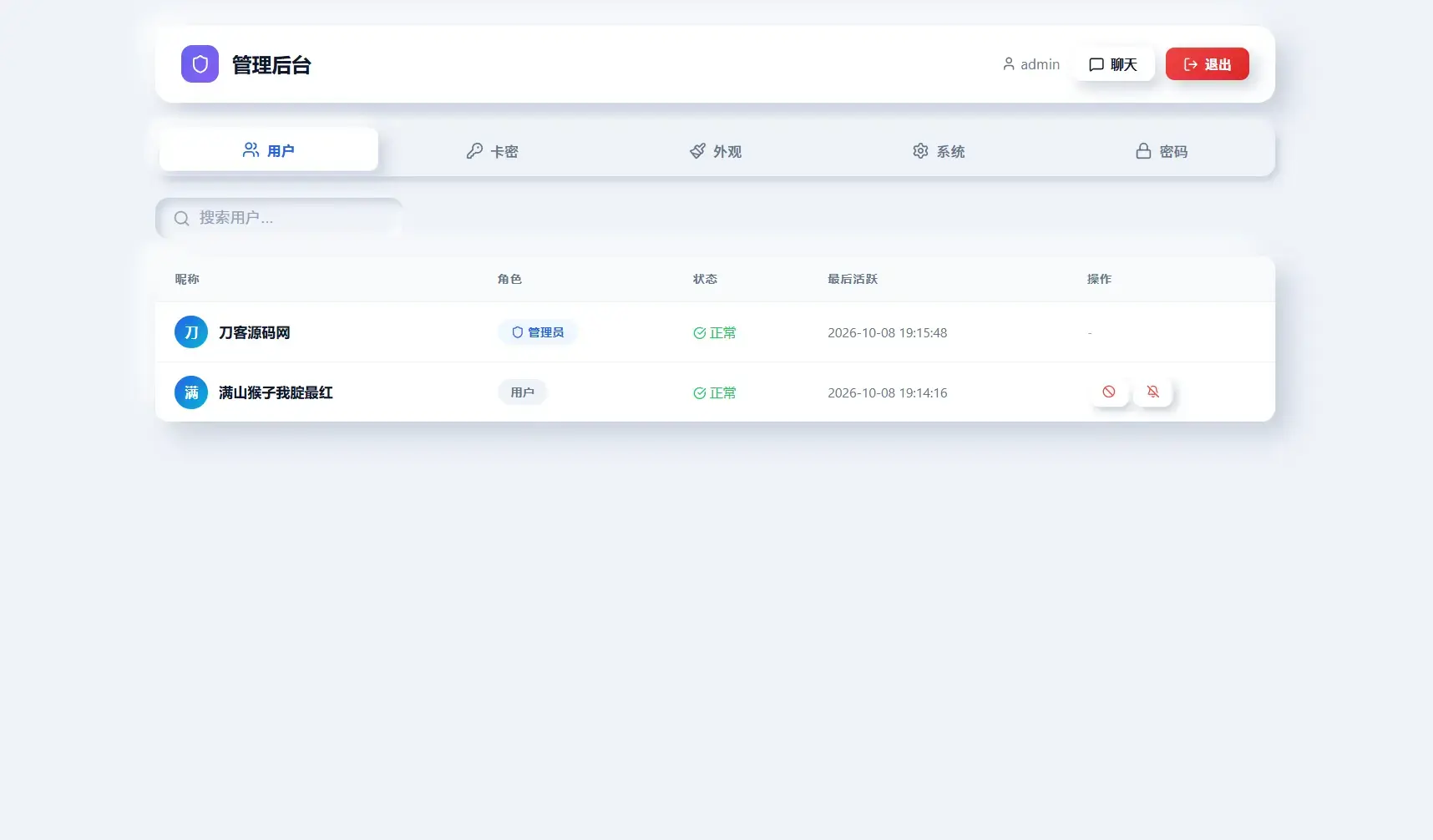Open the 密码 password tab
The width and height of the screenshot is (1433, 840).
pyautogui.click(x=1162, y=151)
